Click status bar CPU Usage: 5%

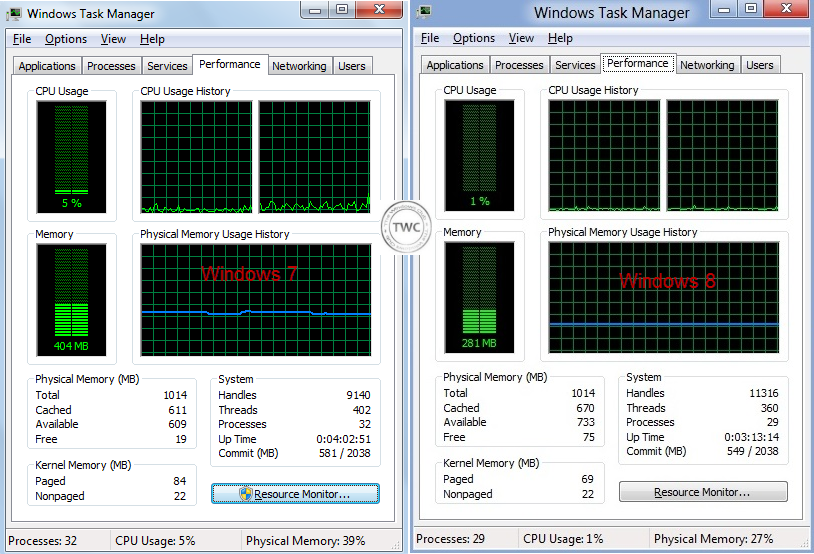click(155, 541)
